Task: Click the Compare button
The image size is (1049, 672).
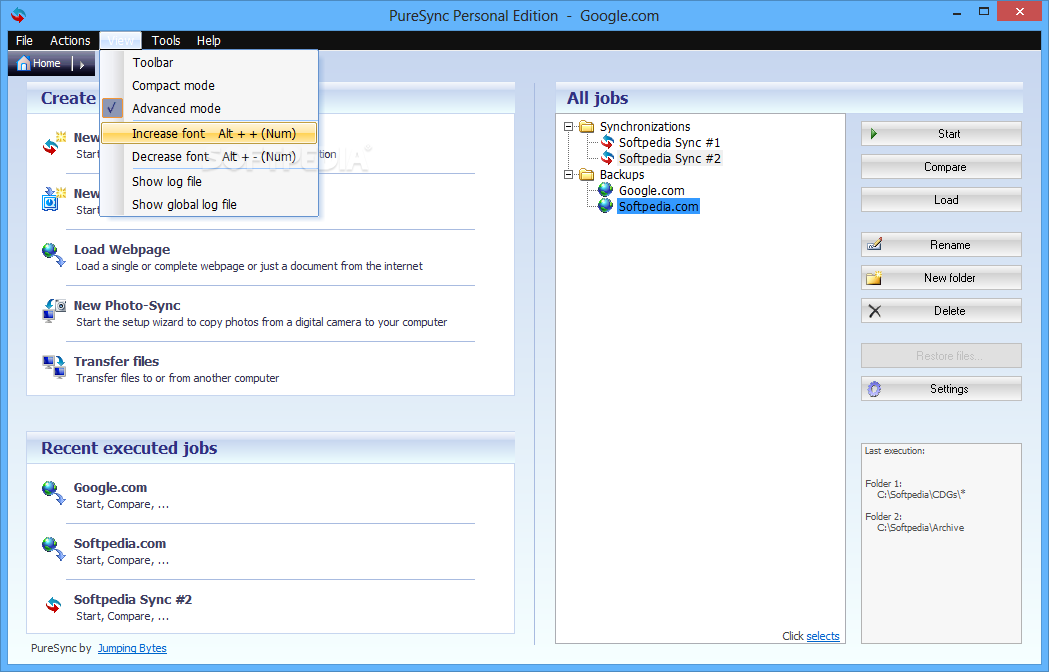Action: (941, 167)
